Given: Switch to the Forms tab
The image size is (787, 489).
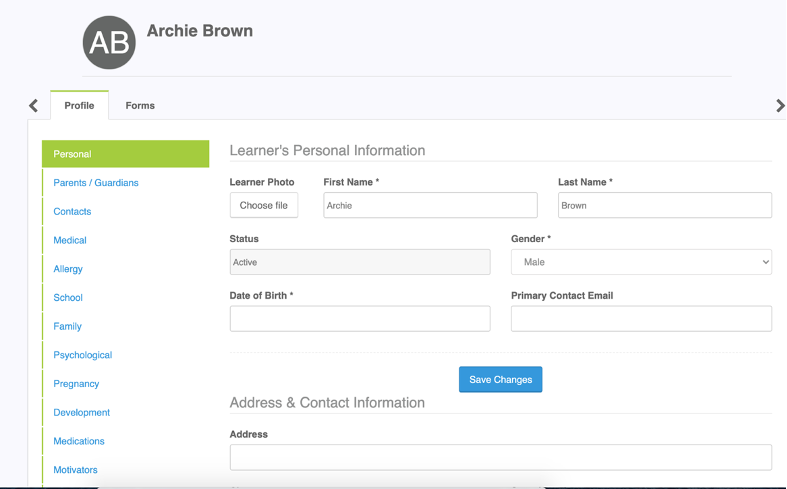Looking at the screenshot, I should point(140,105).
